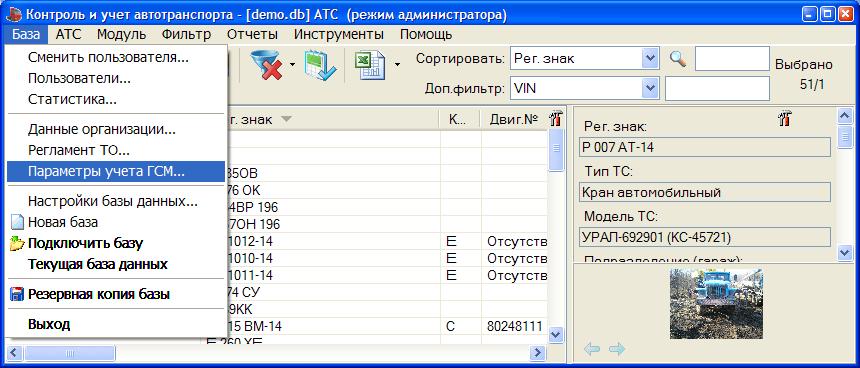Select the table row ending 4ВР 196

(387, 207)
